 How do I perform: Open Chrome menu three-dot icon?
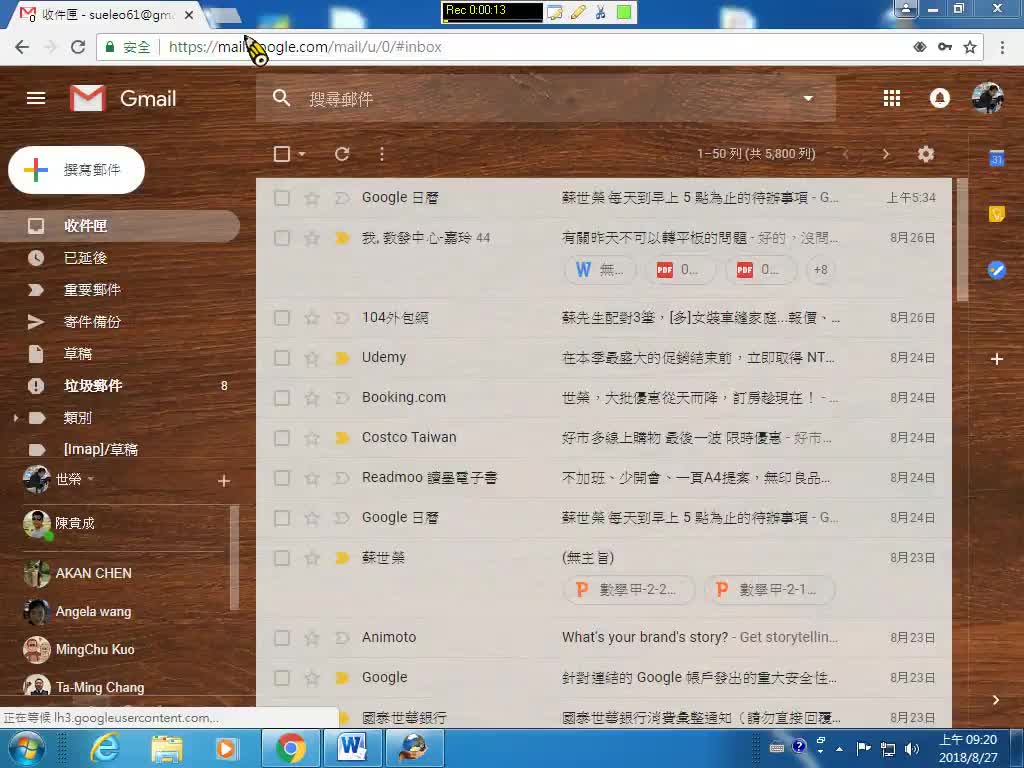(1002, 47)
